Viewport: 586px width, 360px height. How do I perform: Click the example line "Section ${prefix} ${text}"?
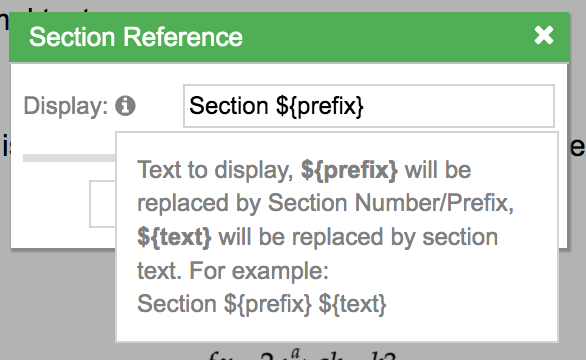coord(262,304)
